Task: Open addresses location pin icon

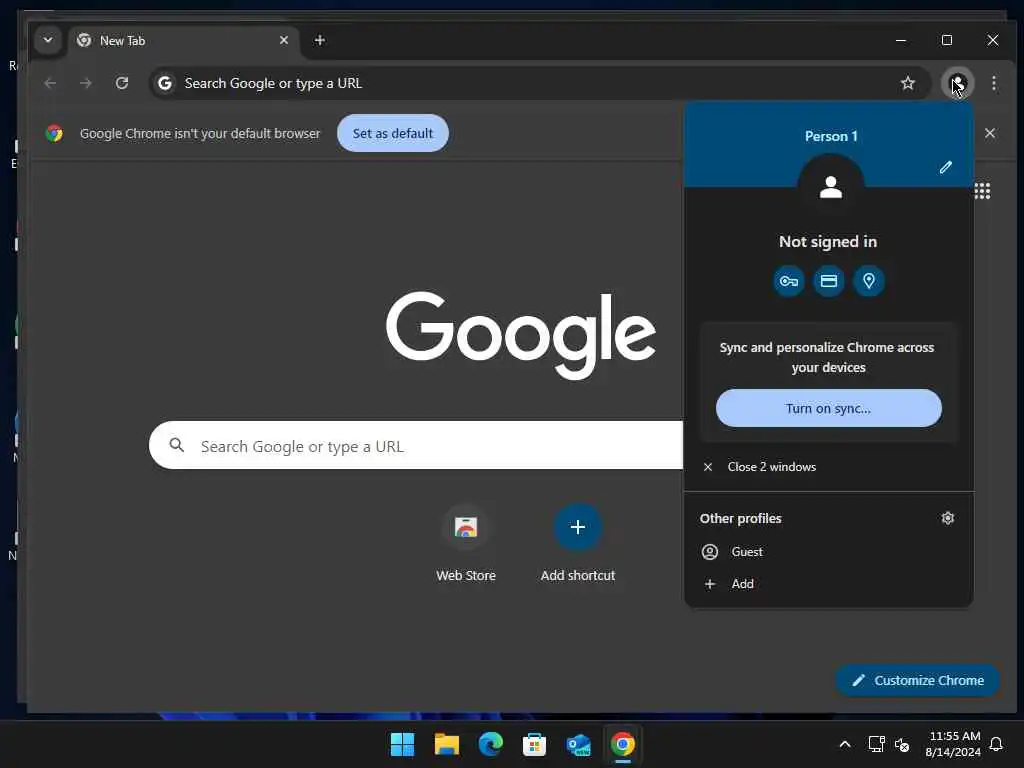Action: click(869, 281)
